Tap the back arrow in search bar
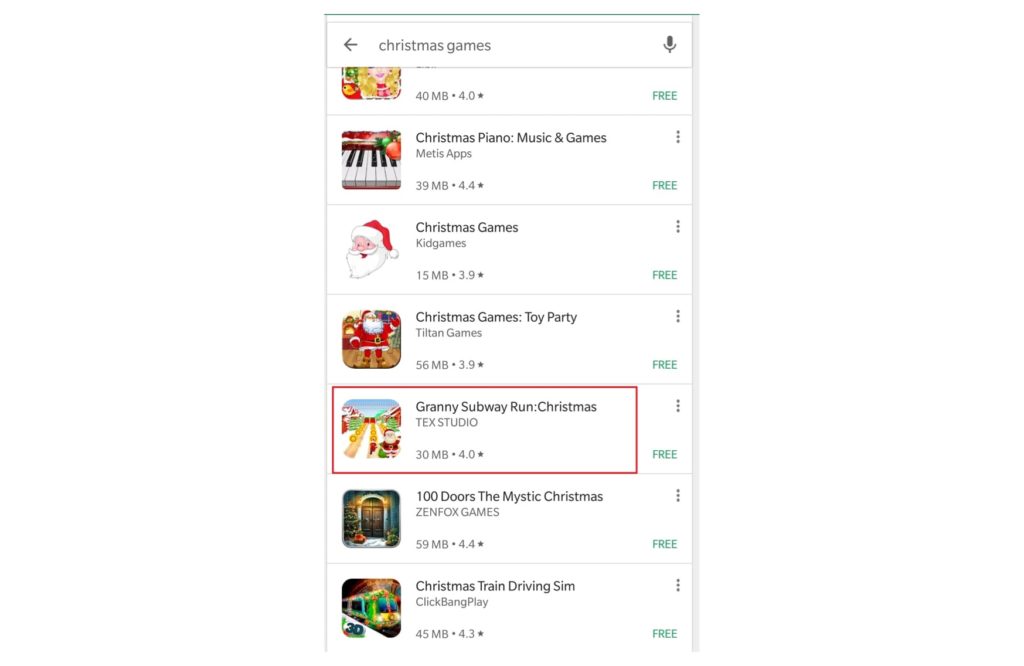1024x666 pixels. [x=351, y=44]
